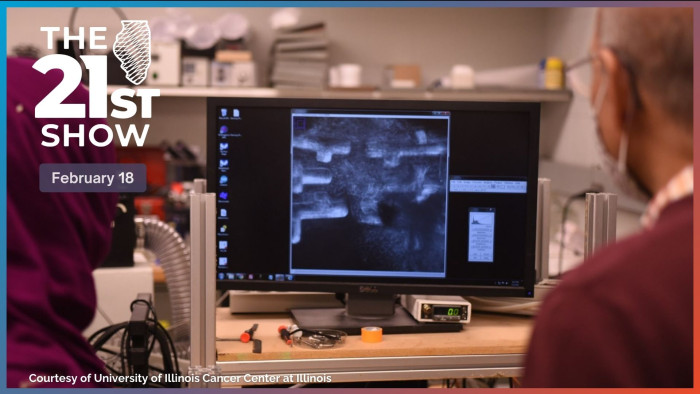Viewport: 700px width, 394px height.
Task: Open the Windows Start orb on the taskbar
Action: pyautogui.click(x=221, y=277)
